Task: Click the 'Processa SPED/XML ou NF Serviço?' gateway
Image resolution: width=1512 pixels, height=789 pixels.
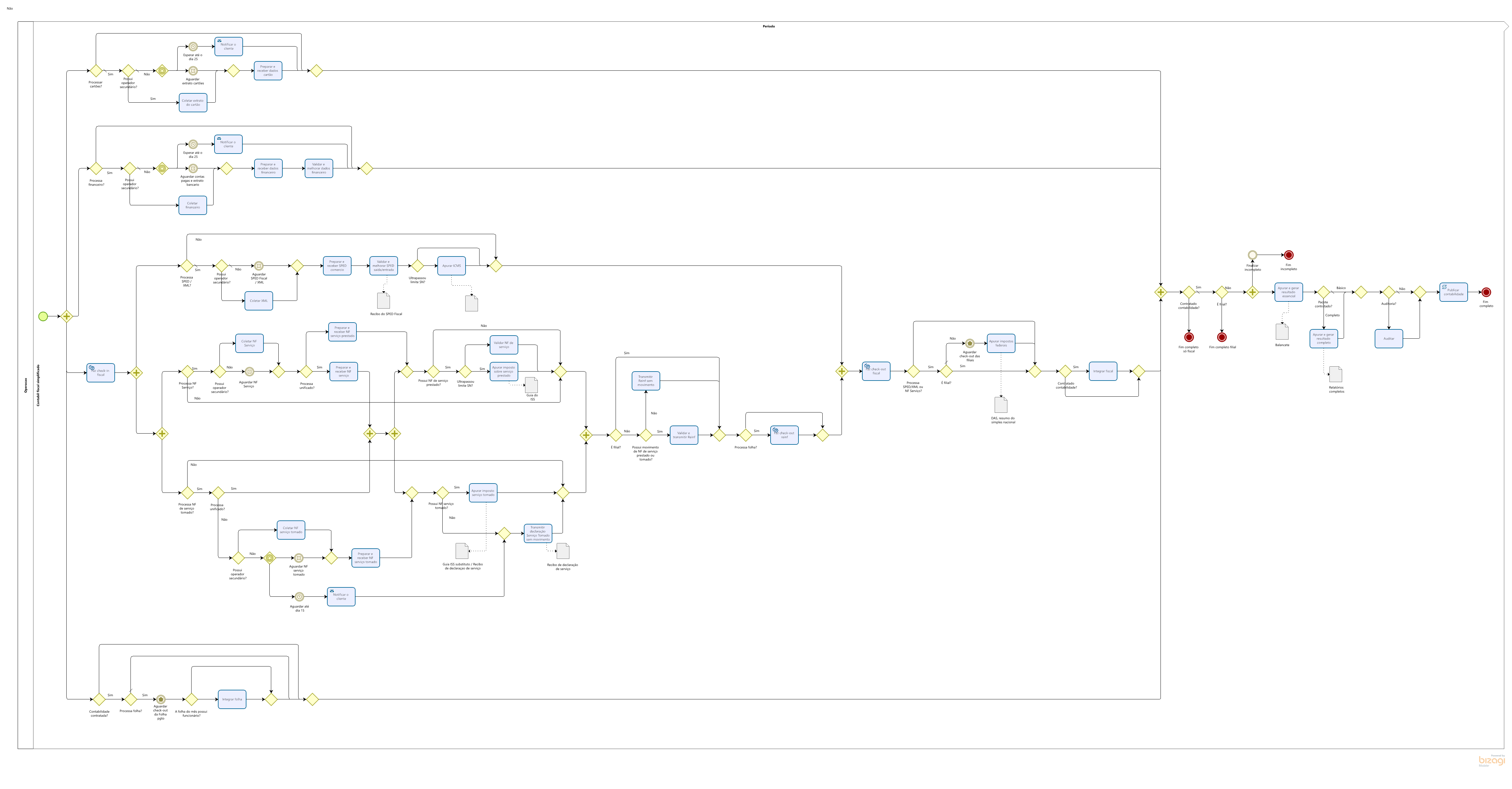Action: [913, 371]
